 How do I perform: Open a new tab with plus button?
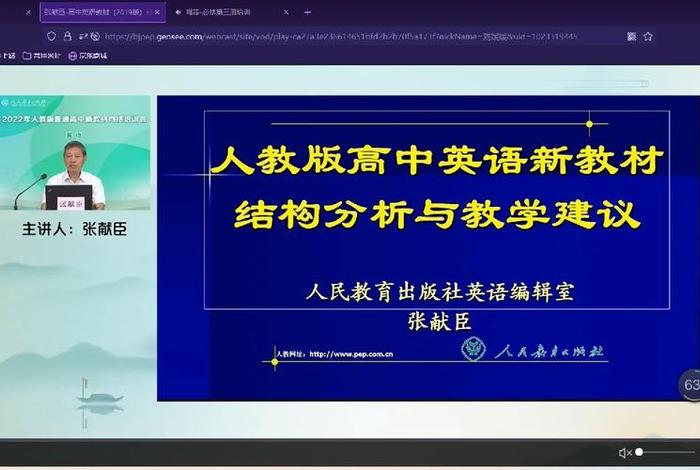coord(307,12)
